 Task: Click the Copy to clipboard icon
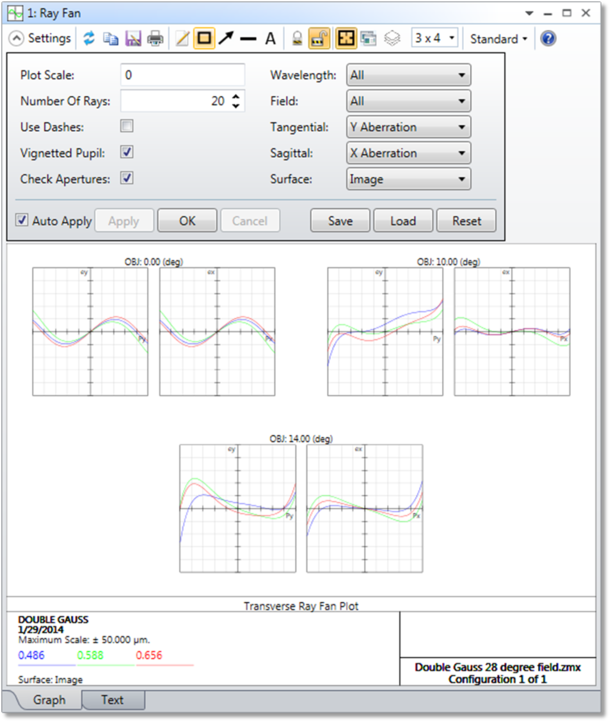111,39
